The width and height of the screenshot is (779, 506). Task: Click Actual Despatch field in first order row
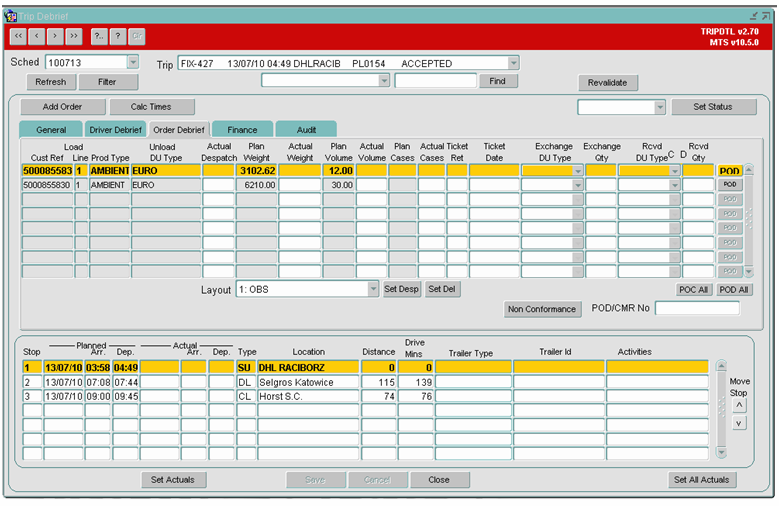click(218, 171)
